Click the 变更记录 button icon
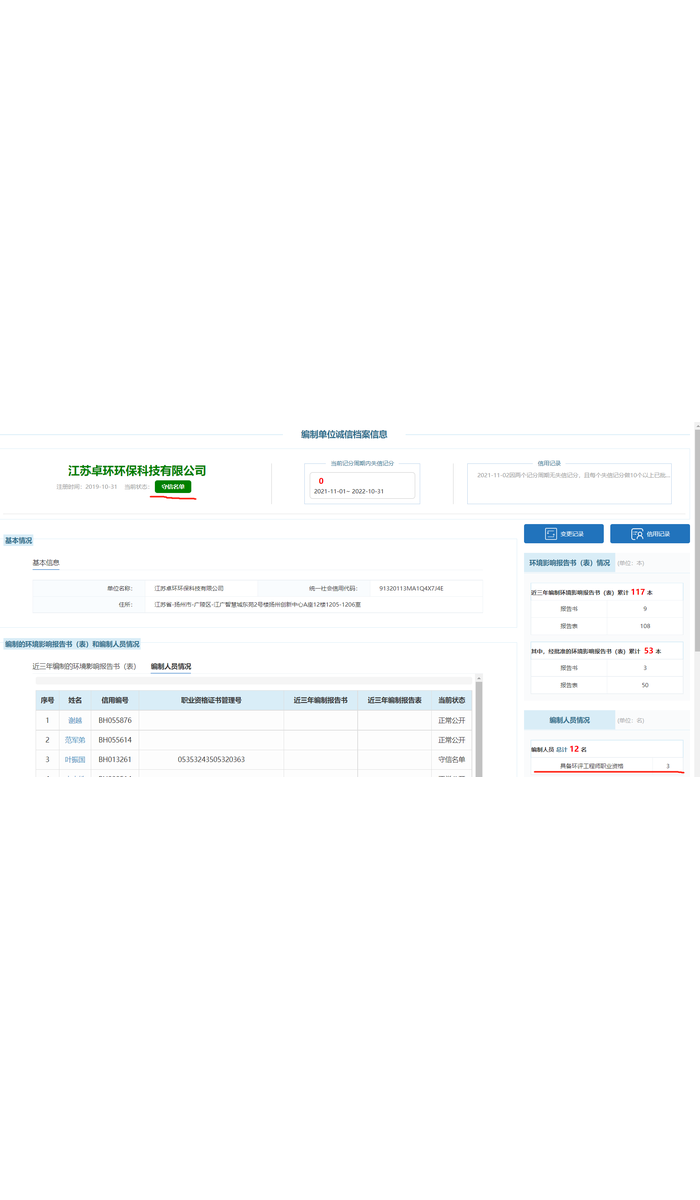Image resolution: width=700 pixels, height=1200 pixels. point(550,534)
